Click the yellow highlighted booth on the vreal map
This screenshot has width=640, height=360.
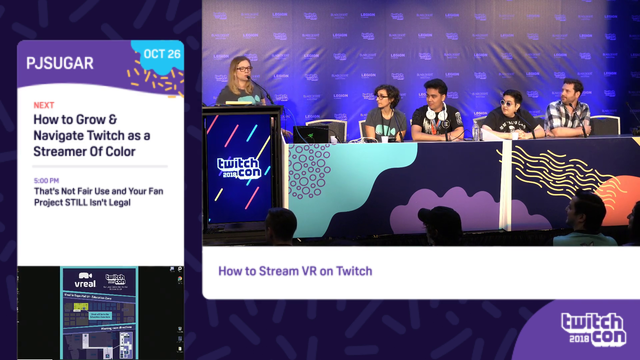click(x=81, y=307)
